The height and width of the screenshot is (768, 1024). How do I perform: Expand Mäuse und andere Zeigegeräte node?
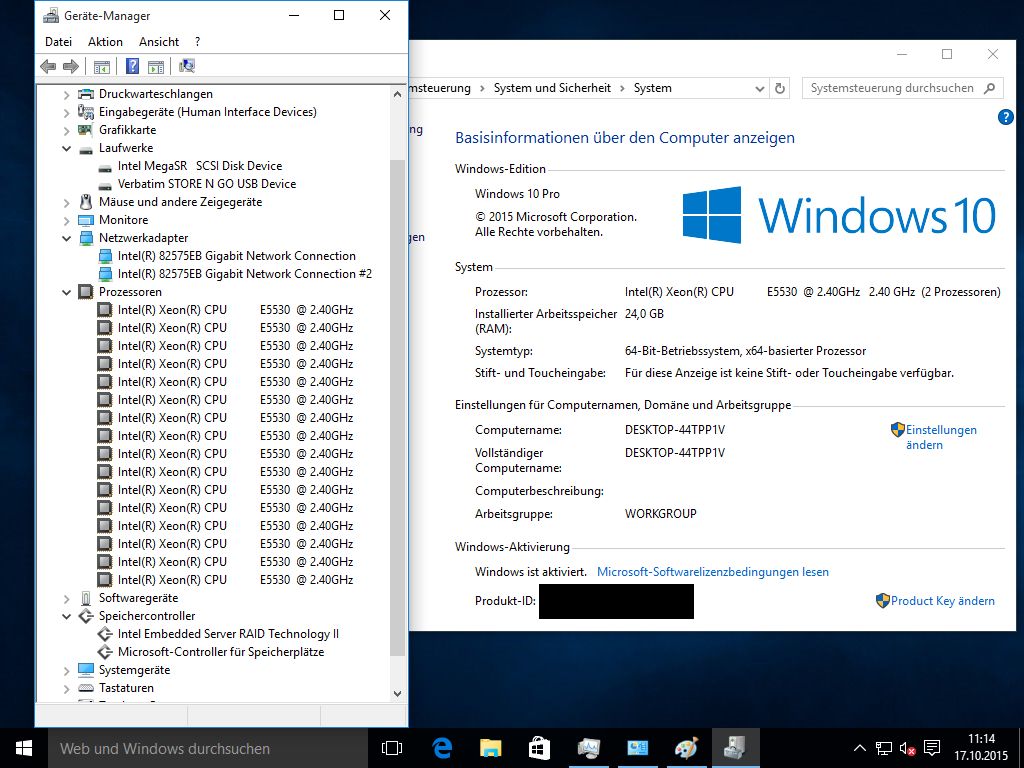coord(66,202)
